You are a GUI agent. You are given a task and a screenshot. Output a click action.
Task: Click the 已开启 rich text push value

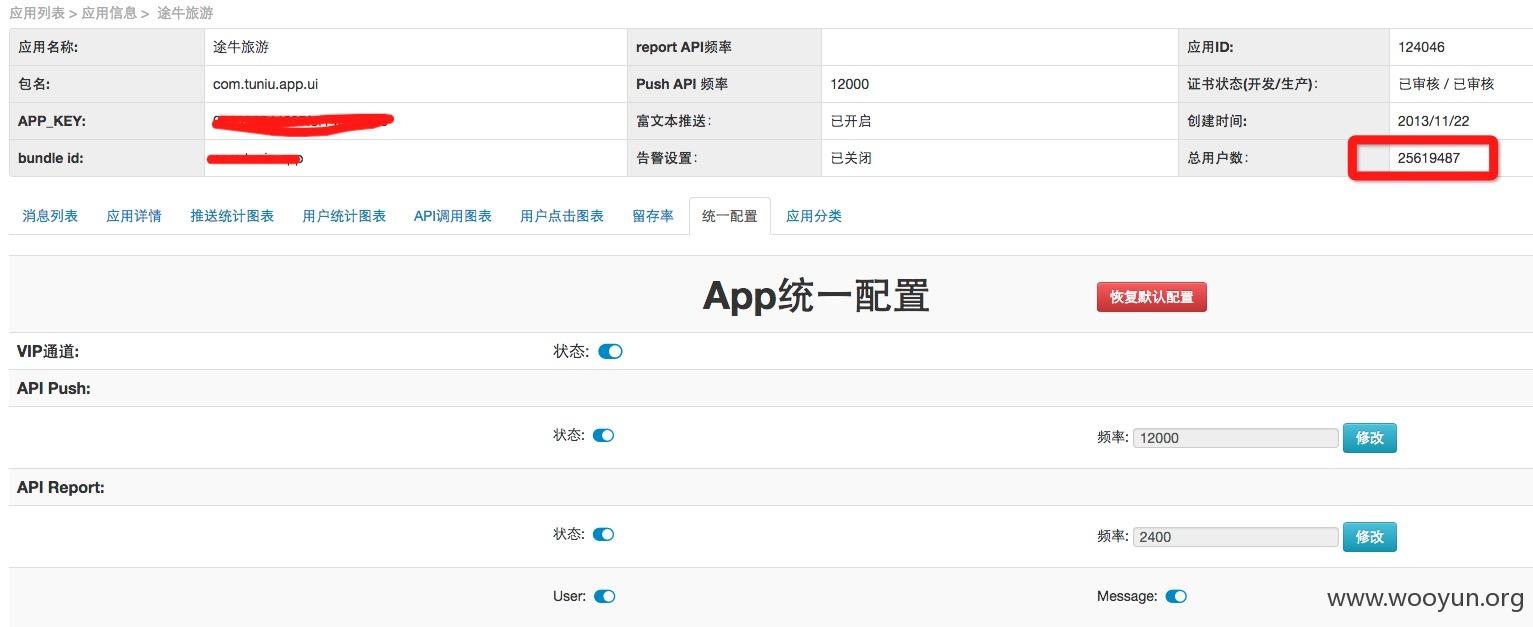851,121
